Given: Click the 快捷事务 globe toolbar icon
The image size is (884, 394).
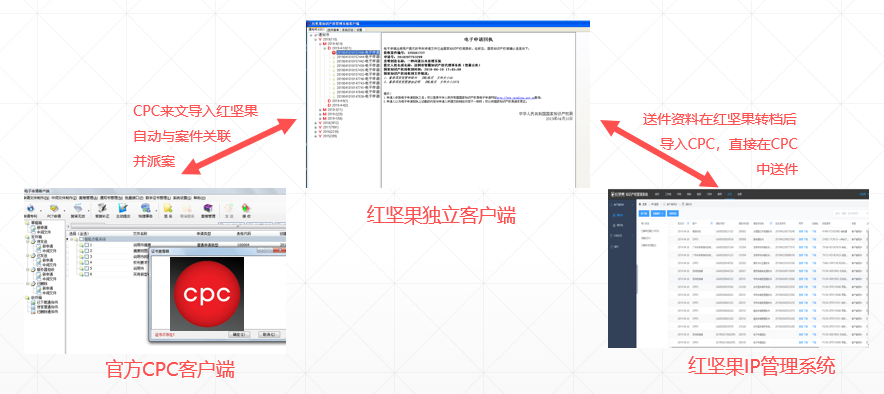Looking at the screenshot, I should click(145, 211).
